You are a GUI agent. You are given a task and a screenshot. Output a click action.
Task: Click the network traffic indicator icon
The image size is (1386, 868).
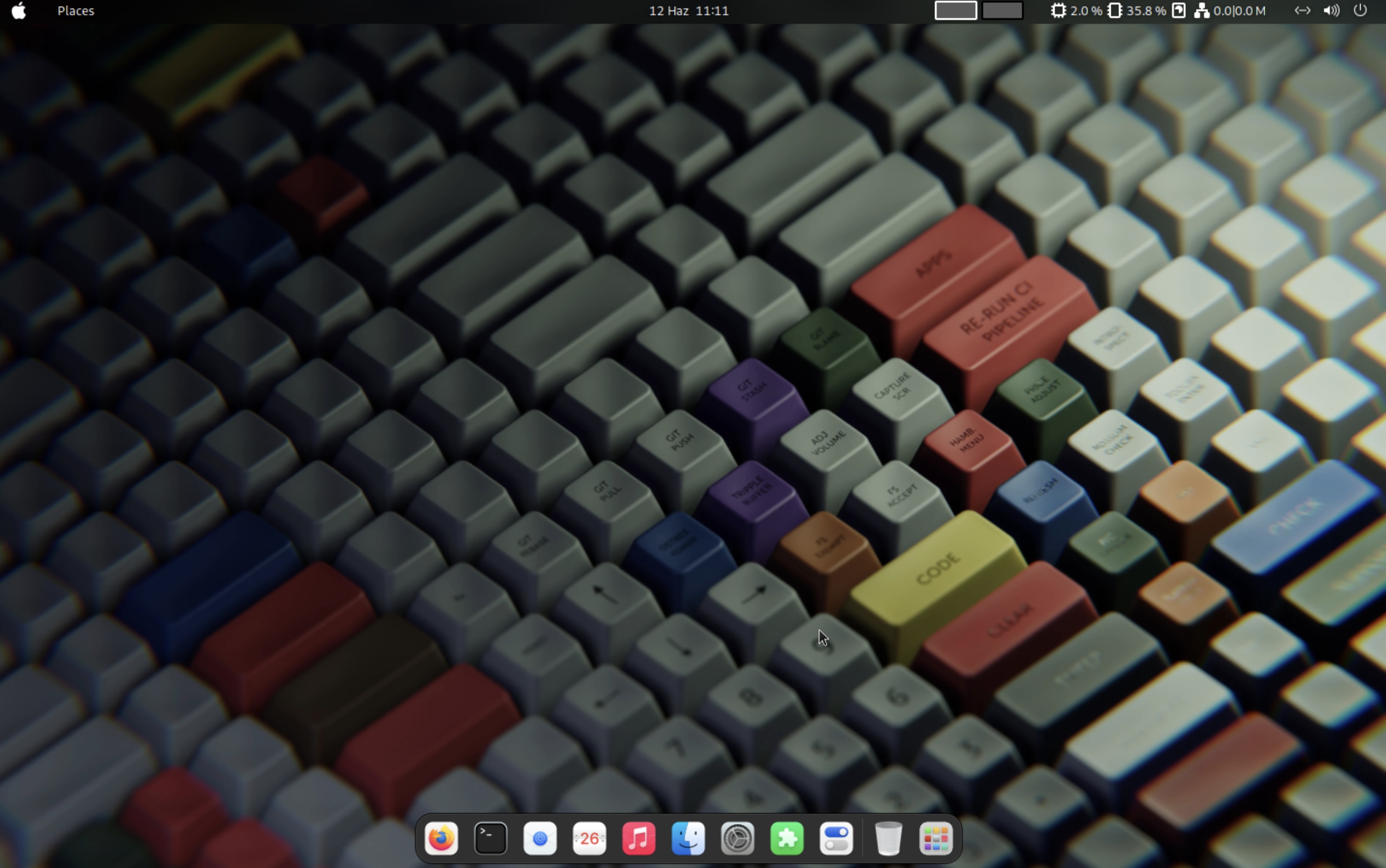(x=1202, y=10)
